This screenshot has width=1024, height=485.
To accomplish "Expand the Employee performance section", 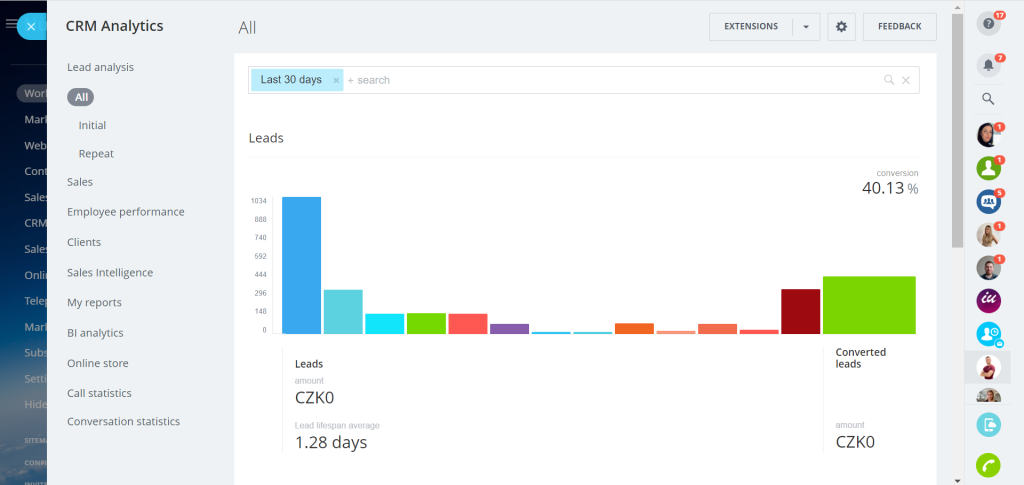I will coord(125,212).
